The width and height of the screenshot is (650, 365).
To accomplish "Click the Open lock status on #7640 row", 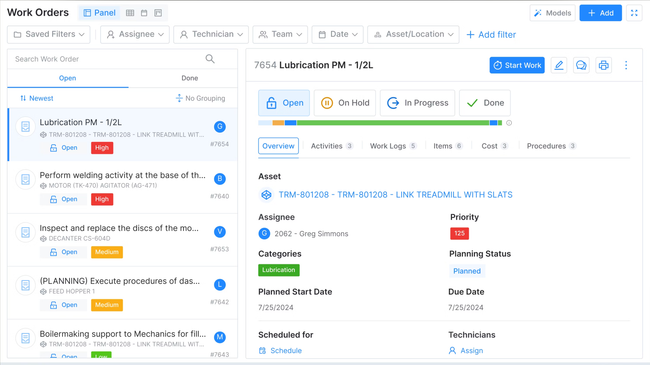I will pyautogui.click(x=63, y=199).
